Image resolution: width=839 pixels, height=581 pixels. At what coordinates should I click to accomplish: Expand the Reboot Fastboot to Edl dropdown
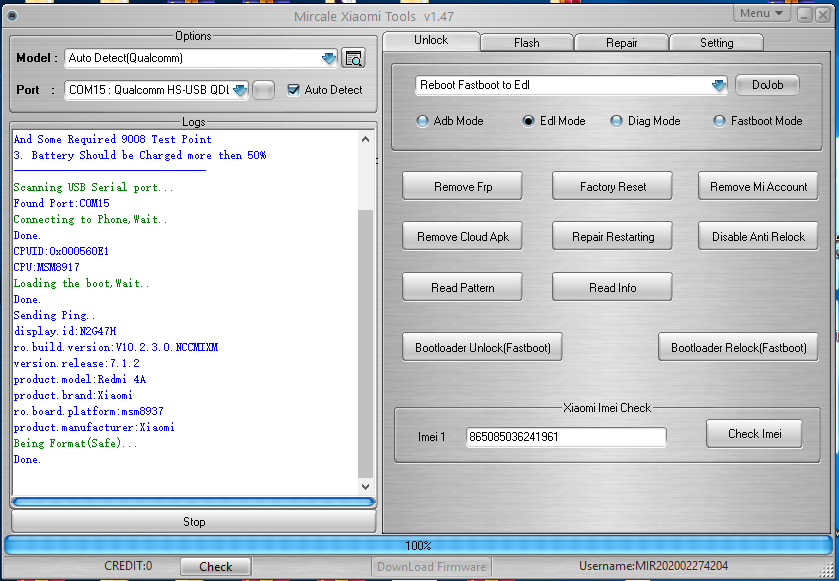[719, 85]
